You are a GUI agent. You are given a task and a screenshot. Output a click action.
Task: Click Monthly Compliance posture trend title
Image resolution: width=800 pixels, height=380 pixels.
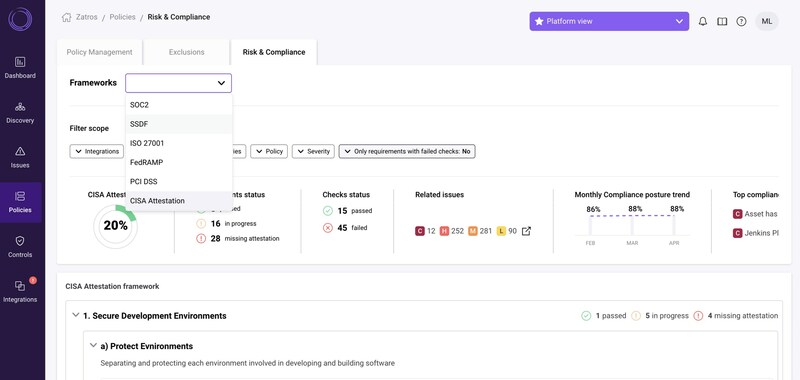tap(632, 194)
